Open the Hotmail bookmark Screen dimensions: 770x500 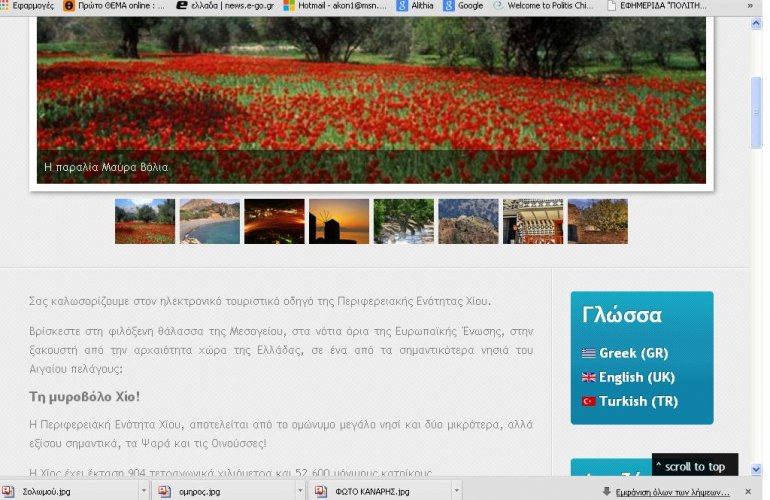335,6
